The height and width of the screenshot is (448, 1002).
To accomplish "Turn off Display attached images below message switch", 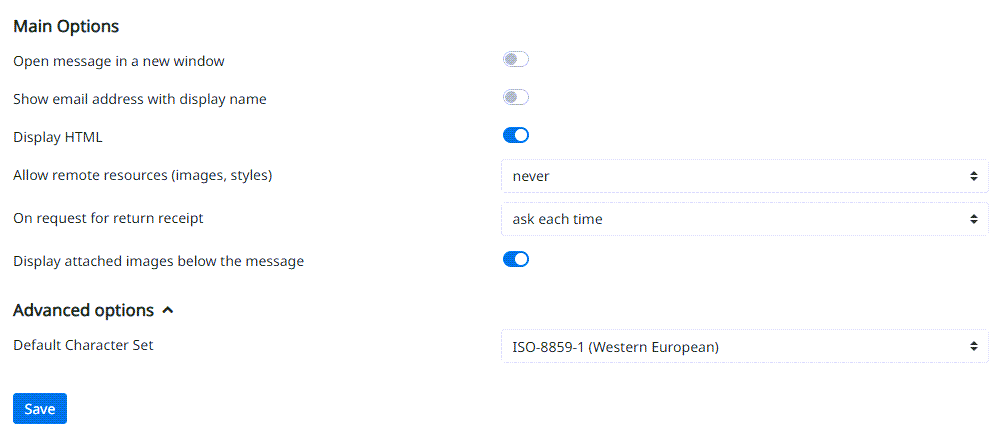I will click(x=515, y=260).
